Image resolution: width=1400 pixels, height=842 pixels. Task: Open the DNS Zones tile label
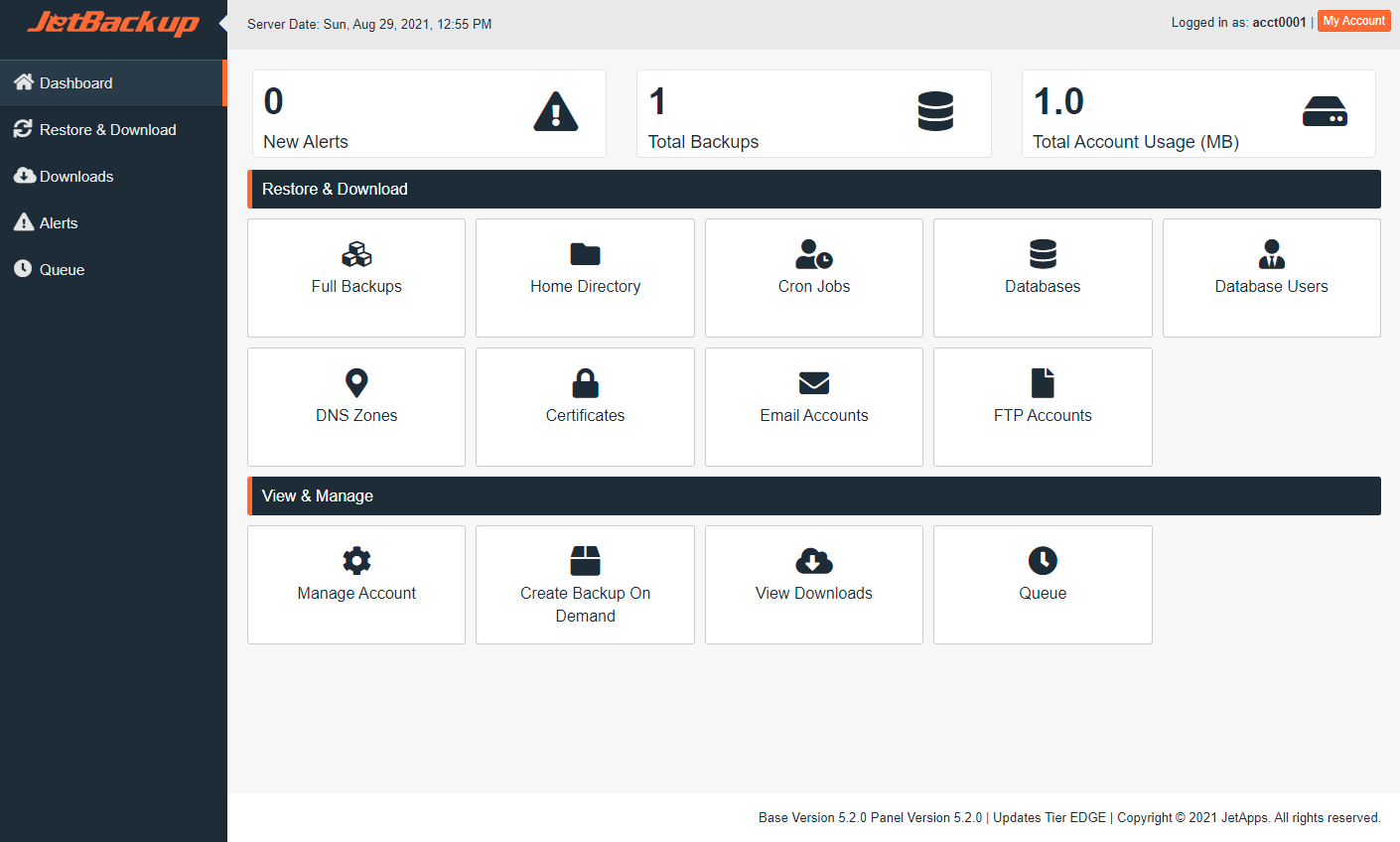(x=356, y=416)
